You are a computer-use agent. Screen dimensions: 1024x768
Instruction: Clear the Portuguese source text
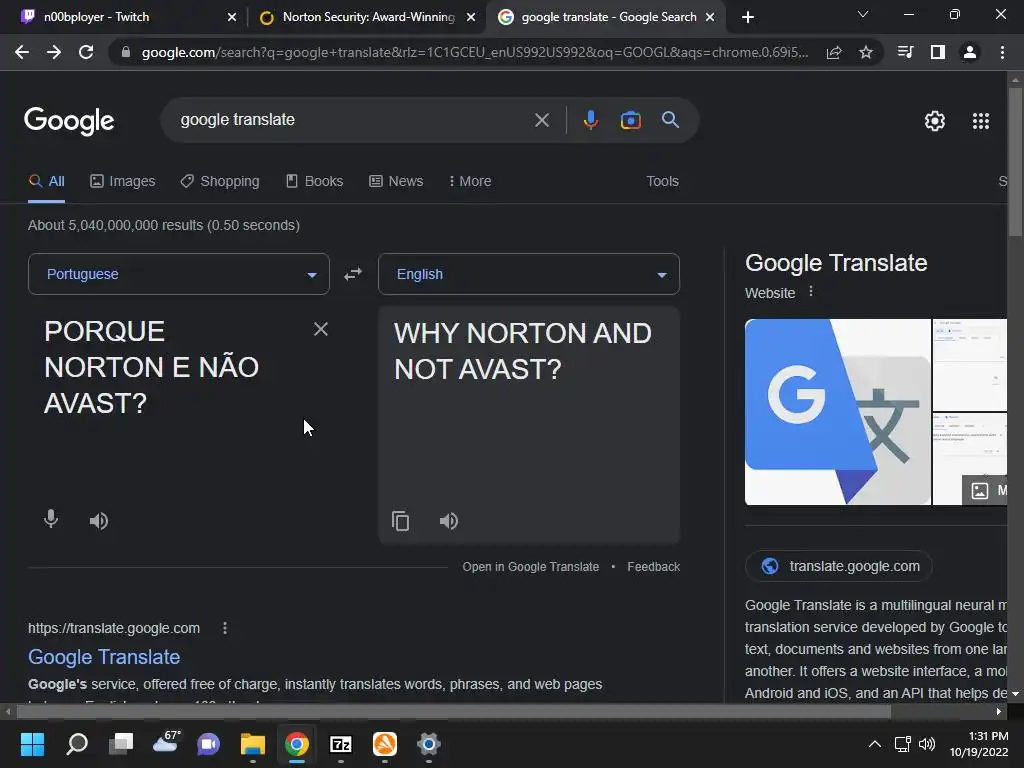(x=321, y=329)
